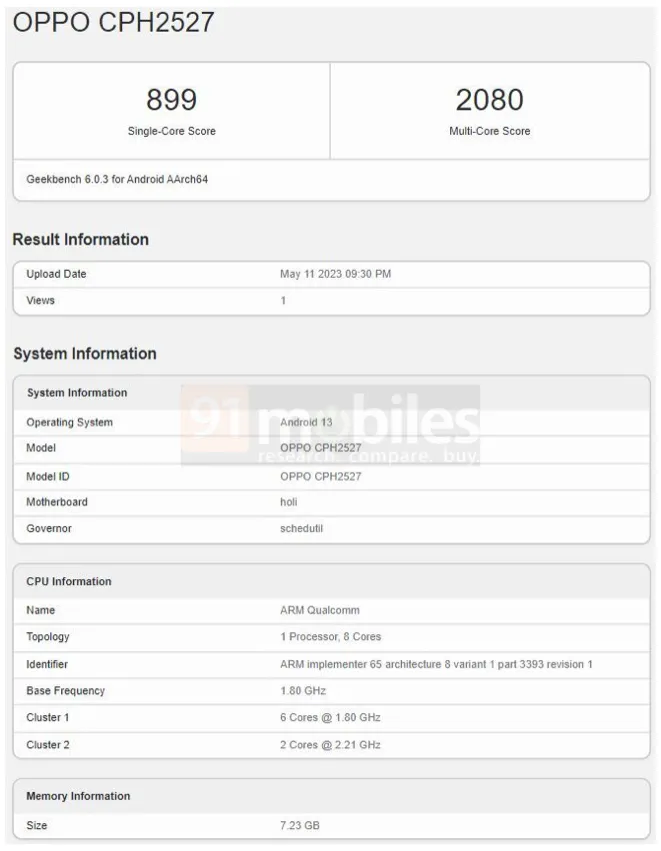
Task: Click the Result Information heading
Action: click(x=81, y=239)
